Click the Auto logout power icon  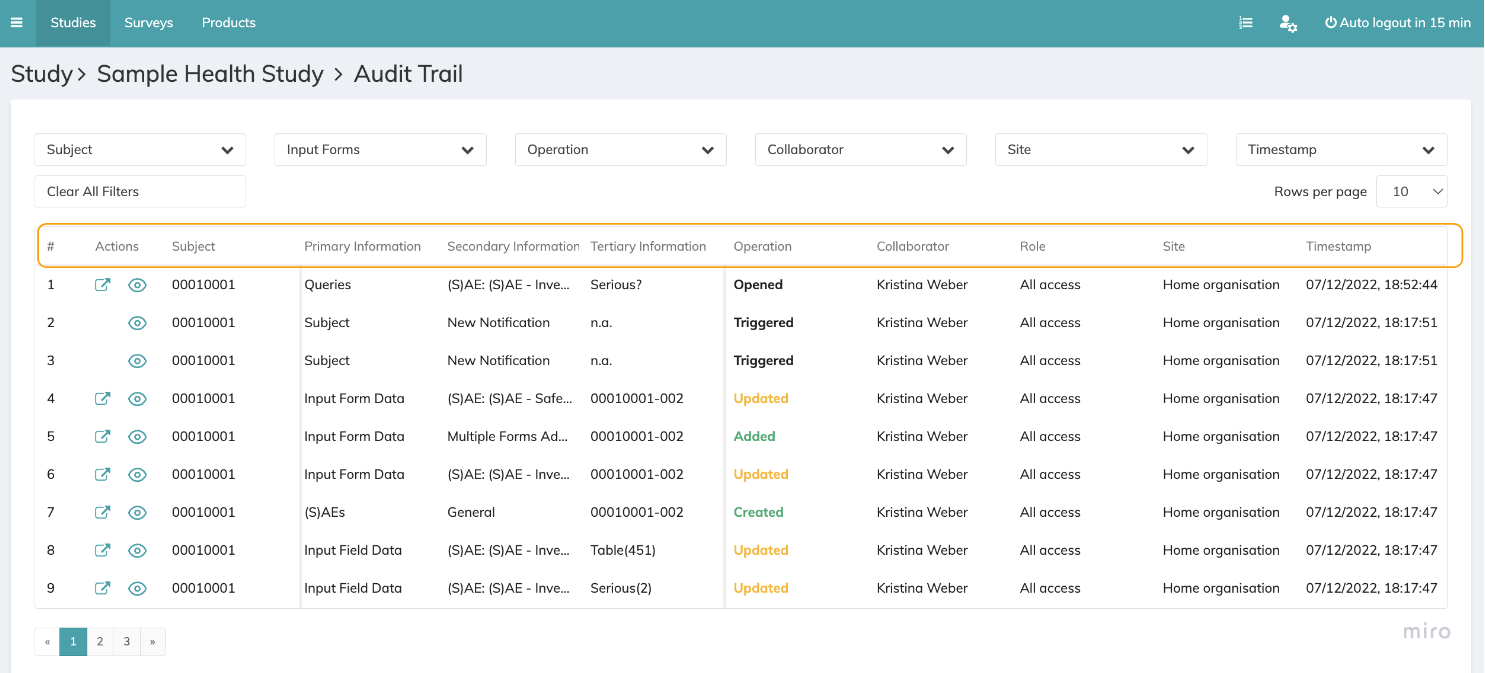(1331, 22)
